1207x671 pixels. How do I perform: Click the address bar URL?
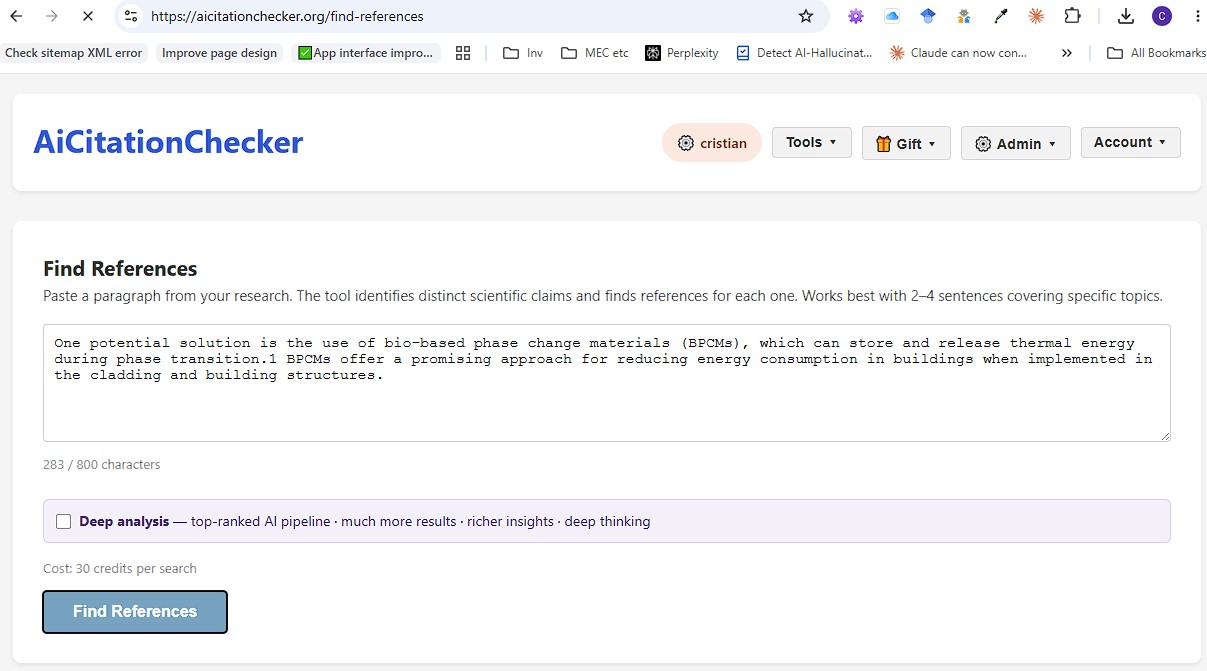pyautogui.click(x=287, y=16)
